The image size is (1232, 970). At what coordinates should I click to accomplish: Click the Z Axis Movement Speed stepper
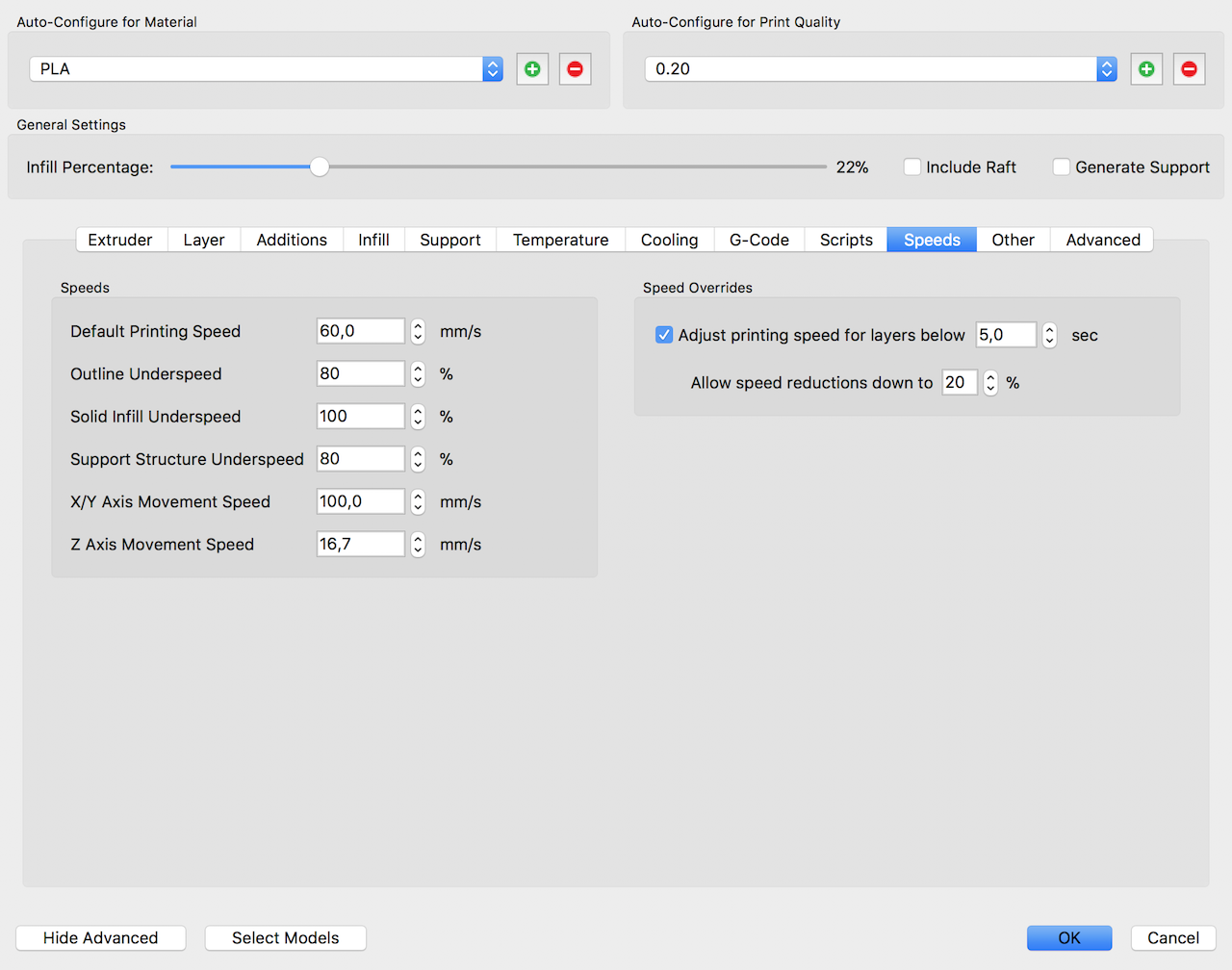pos(418,545)
